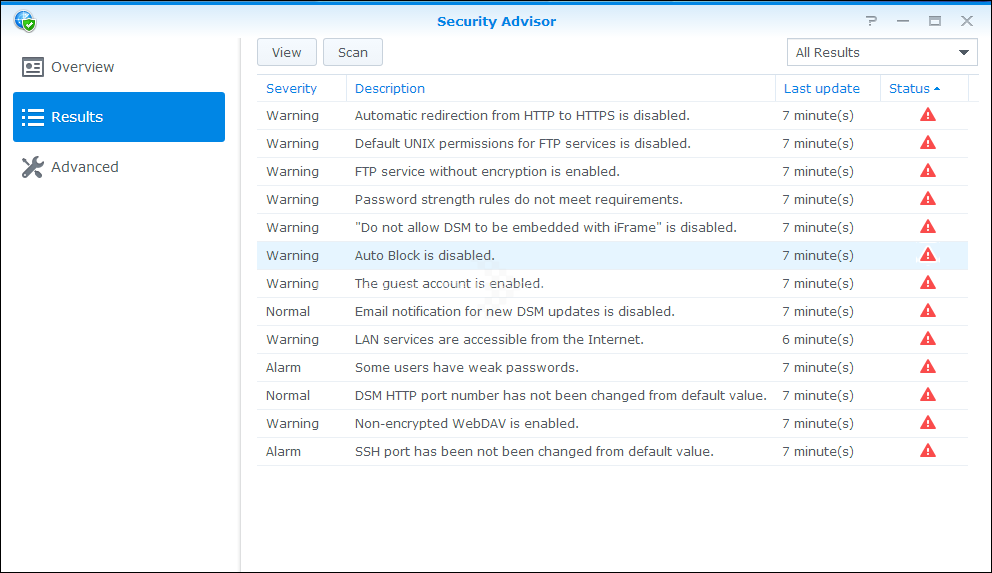This screenshot has width=992, height=573.
Task: Sort by the Severity column header
Action: (291, 89)
